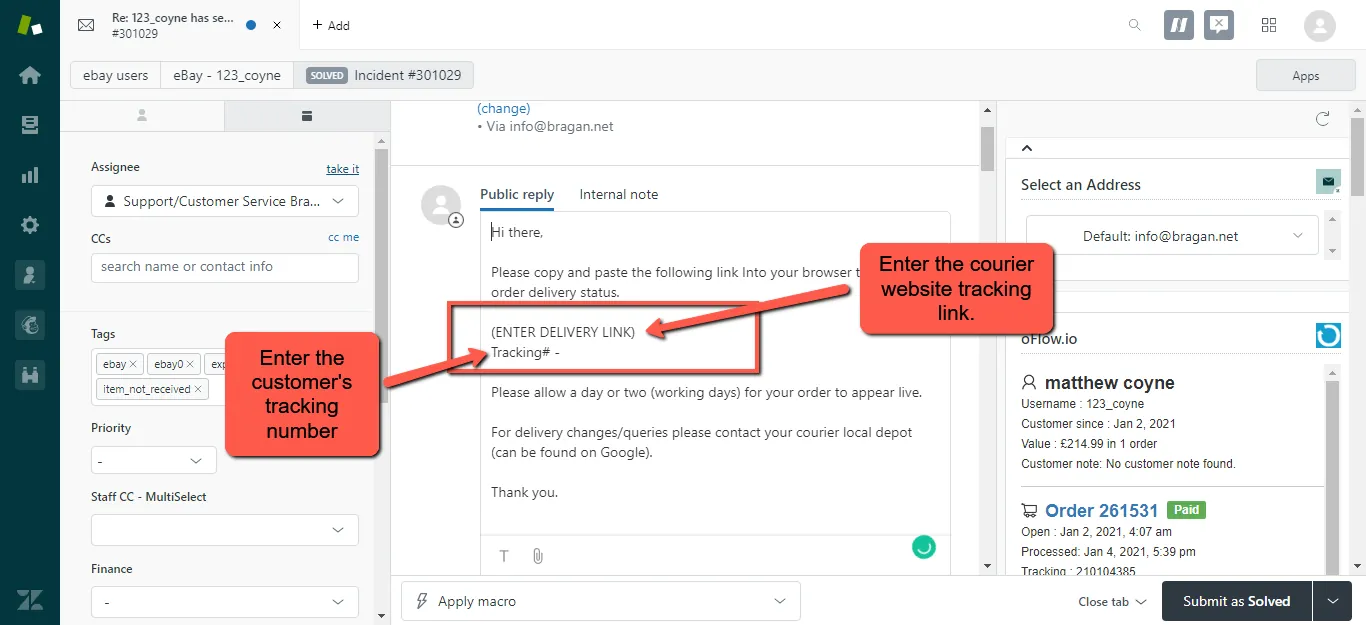
Task: Click the eBay - 123_coyne breadcrumb
Action: tap(227, 75)
